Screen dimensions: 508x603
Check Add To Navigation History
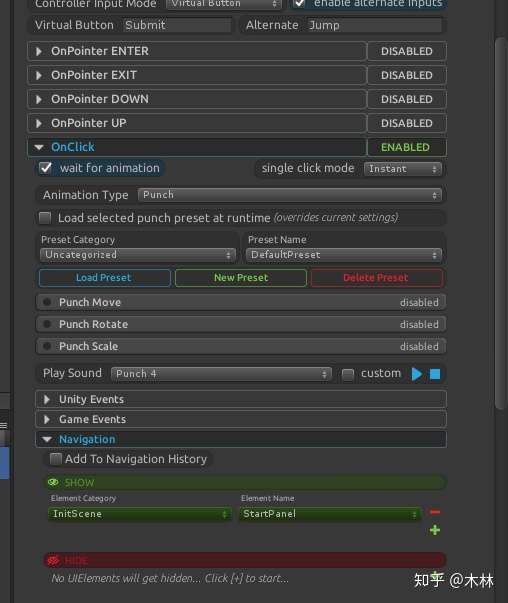pos(56,459)
